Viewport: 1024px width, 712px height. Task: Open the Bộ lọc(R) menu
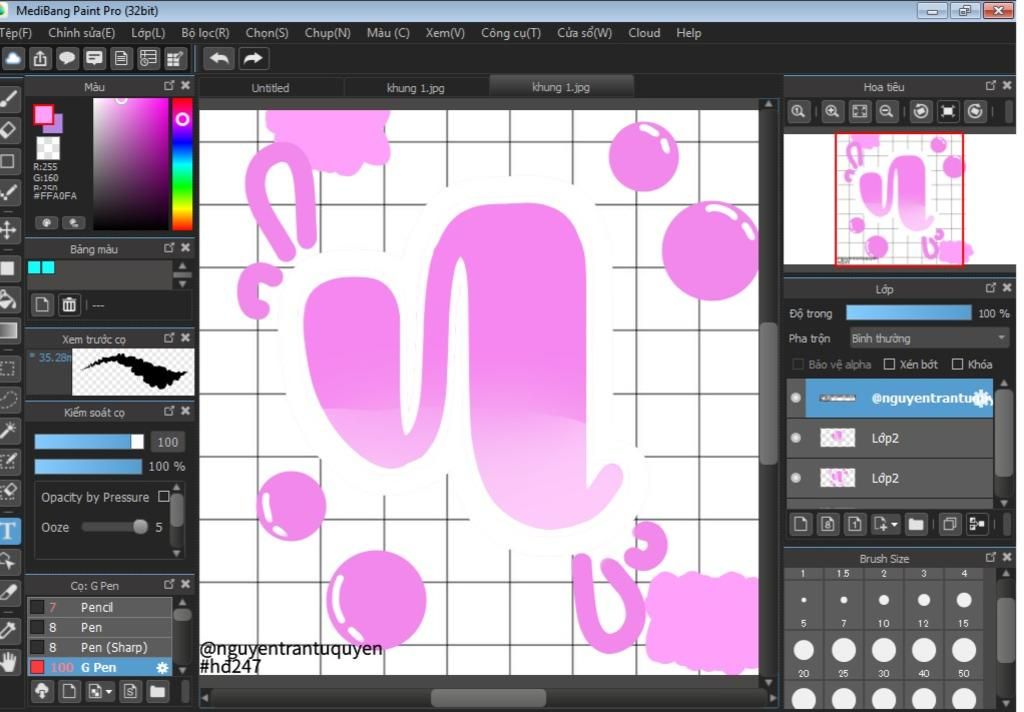[205, 33]
